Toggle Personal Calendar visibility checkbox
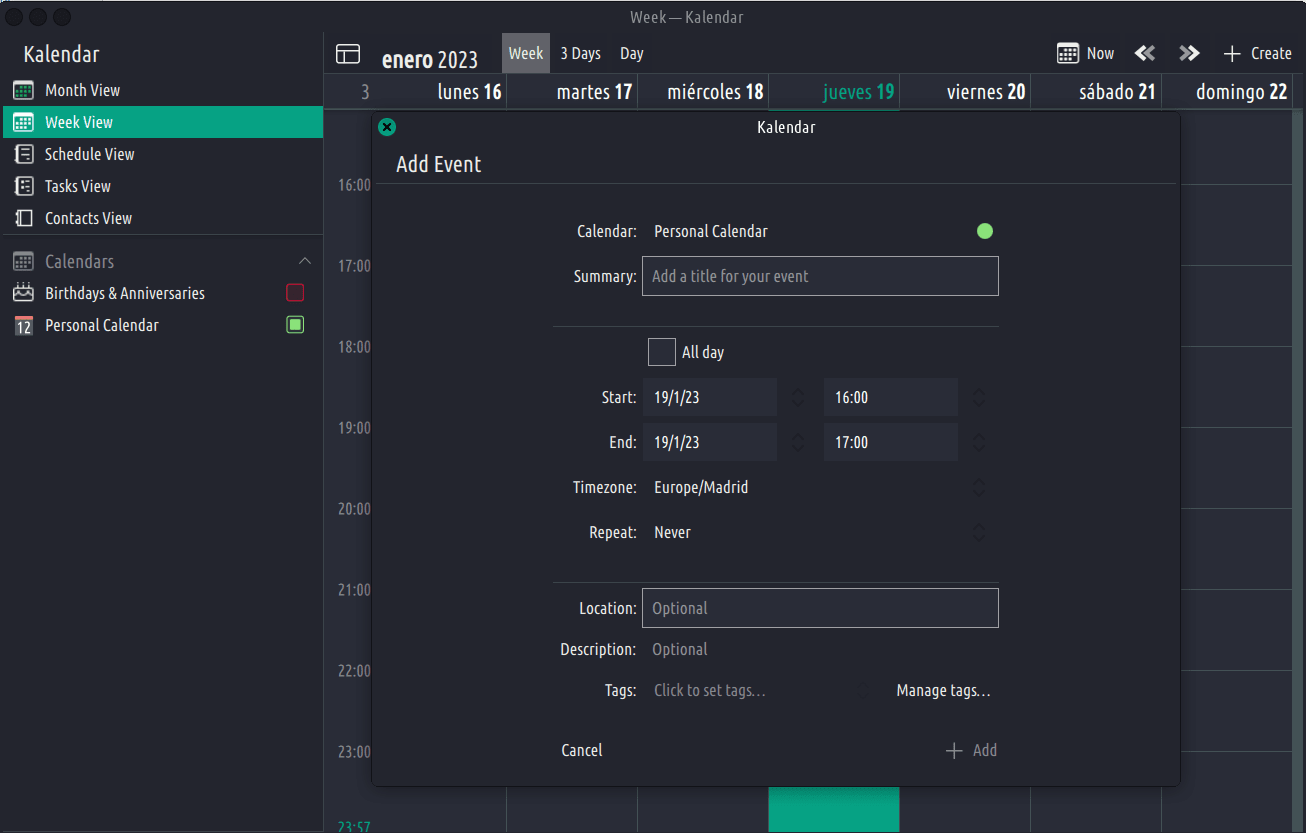The image size is (1306, 833). tap(295, 325)
